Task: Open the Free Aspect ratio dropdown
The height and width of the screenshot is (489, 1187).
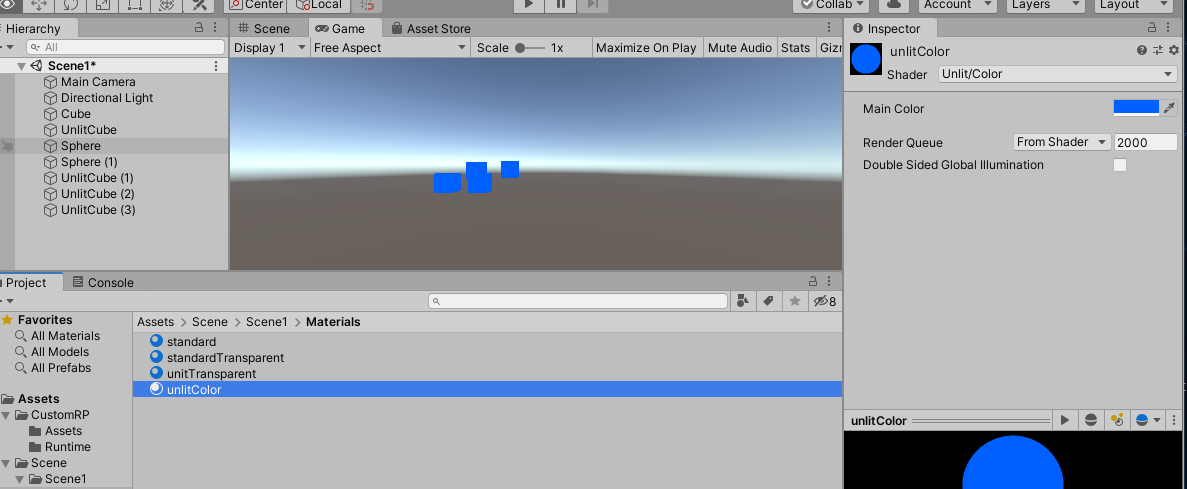Action: coord(389,48)
